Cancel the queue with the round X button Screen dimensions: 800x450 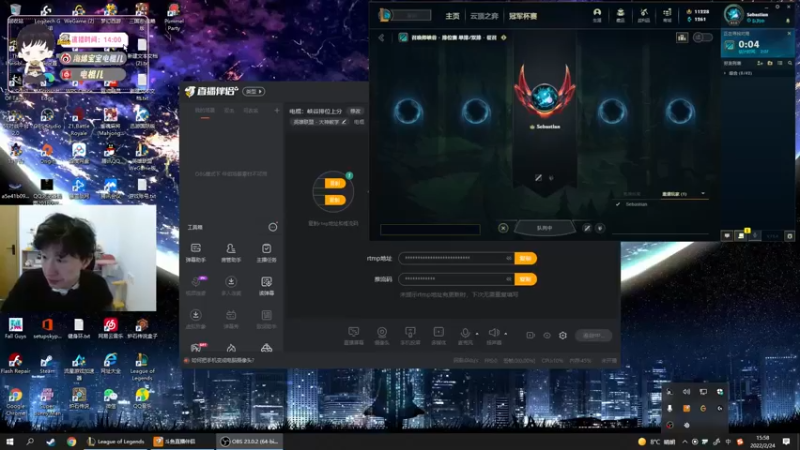coord(503,228)
